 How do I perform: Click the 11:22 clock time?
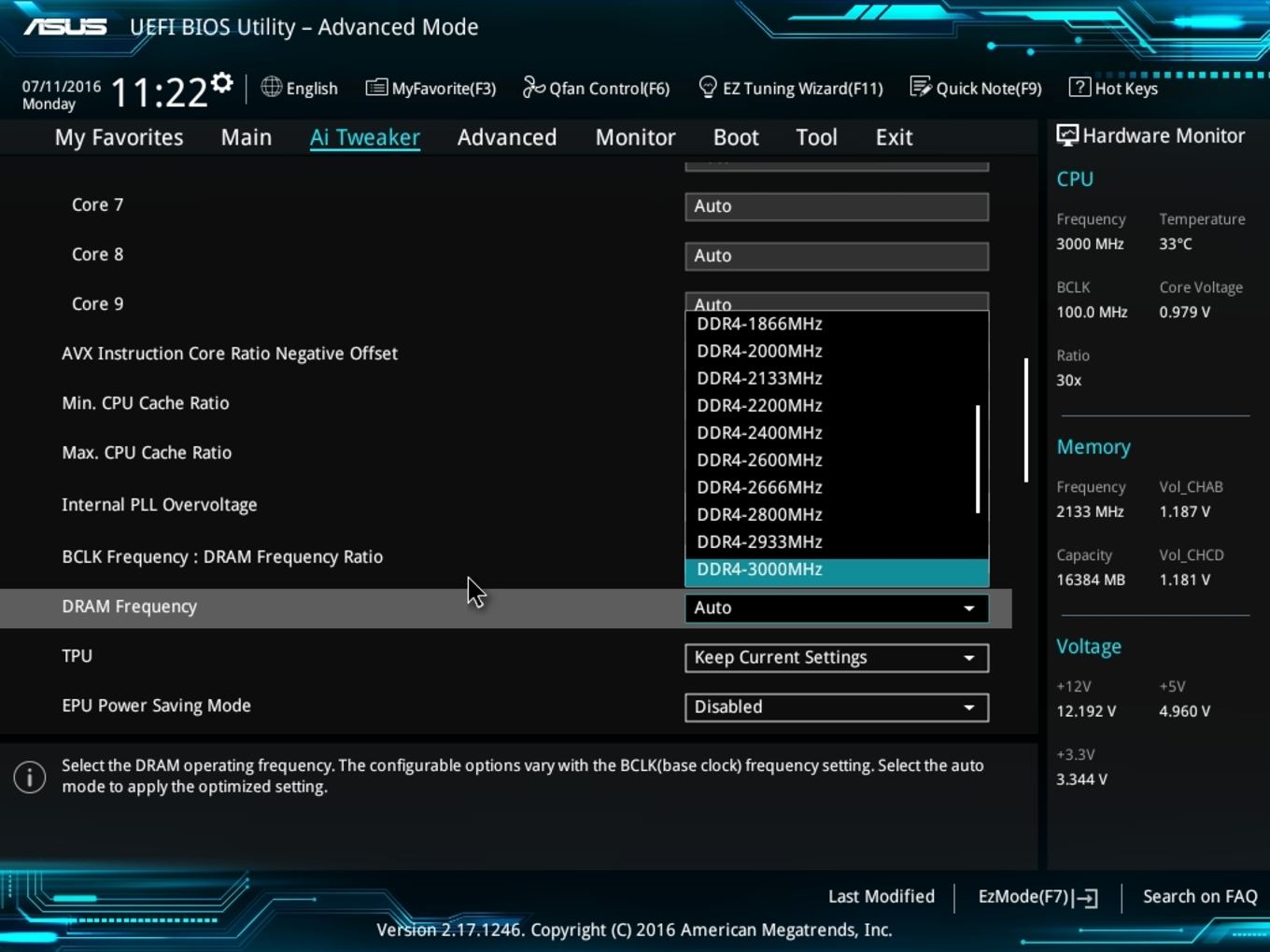(x=159, y=92)
